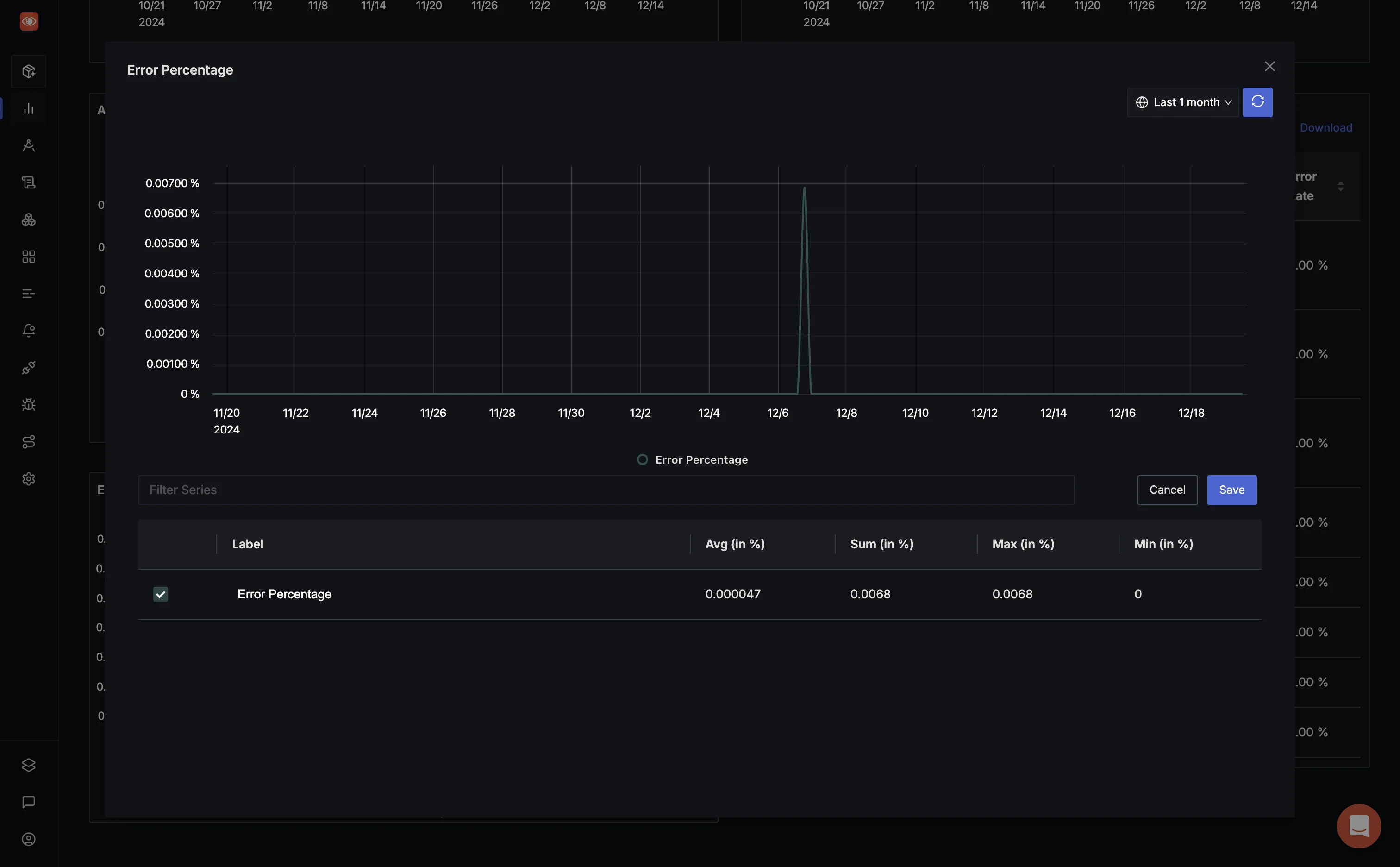Click the Error Percentage dialog title

pyautogui.click(x=180, y=70)
